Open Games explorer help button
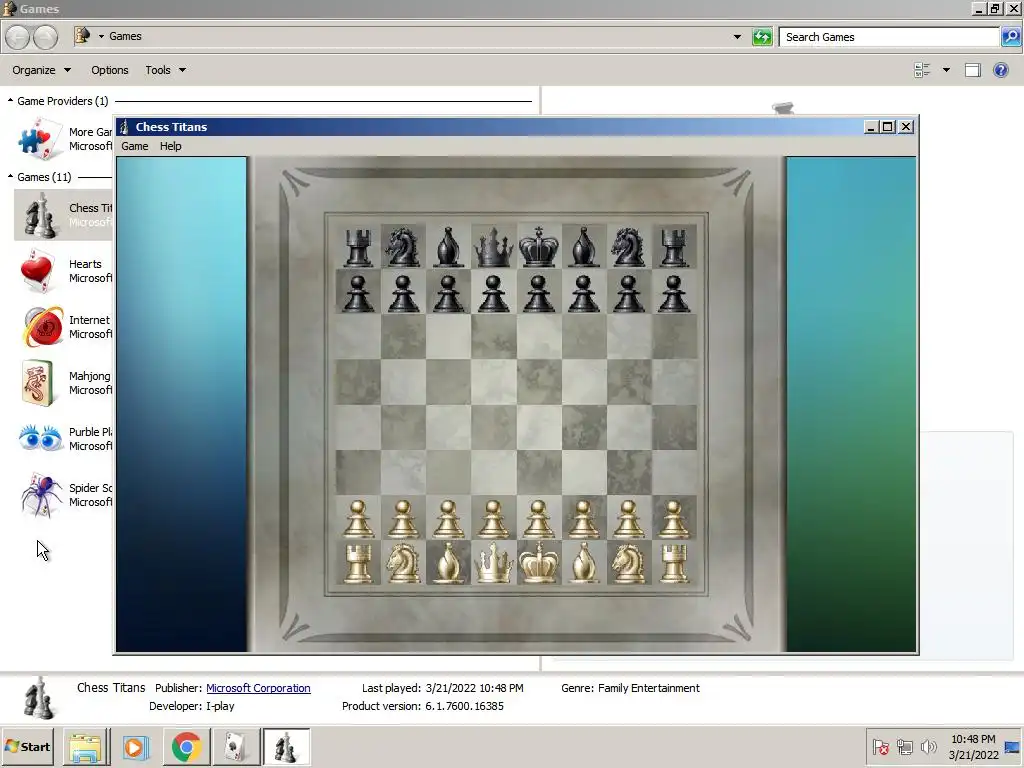This screenshot has height=768, width=1024. (1000, 70)
